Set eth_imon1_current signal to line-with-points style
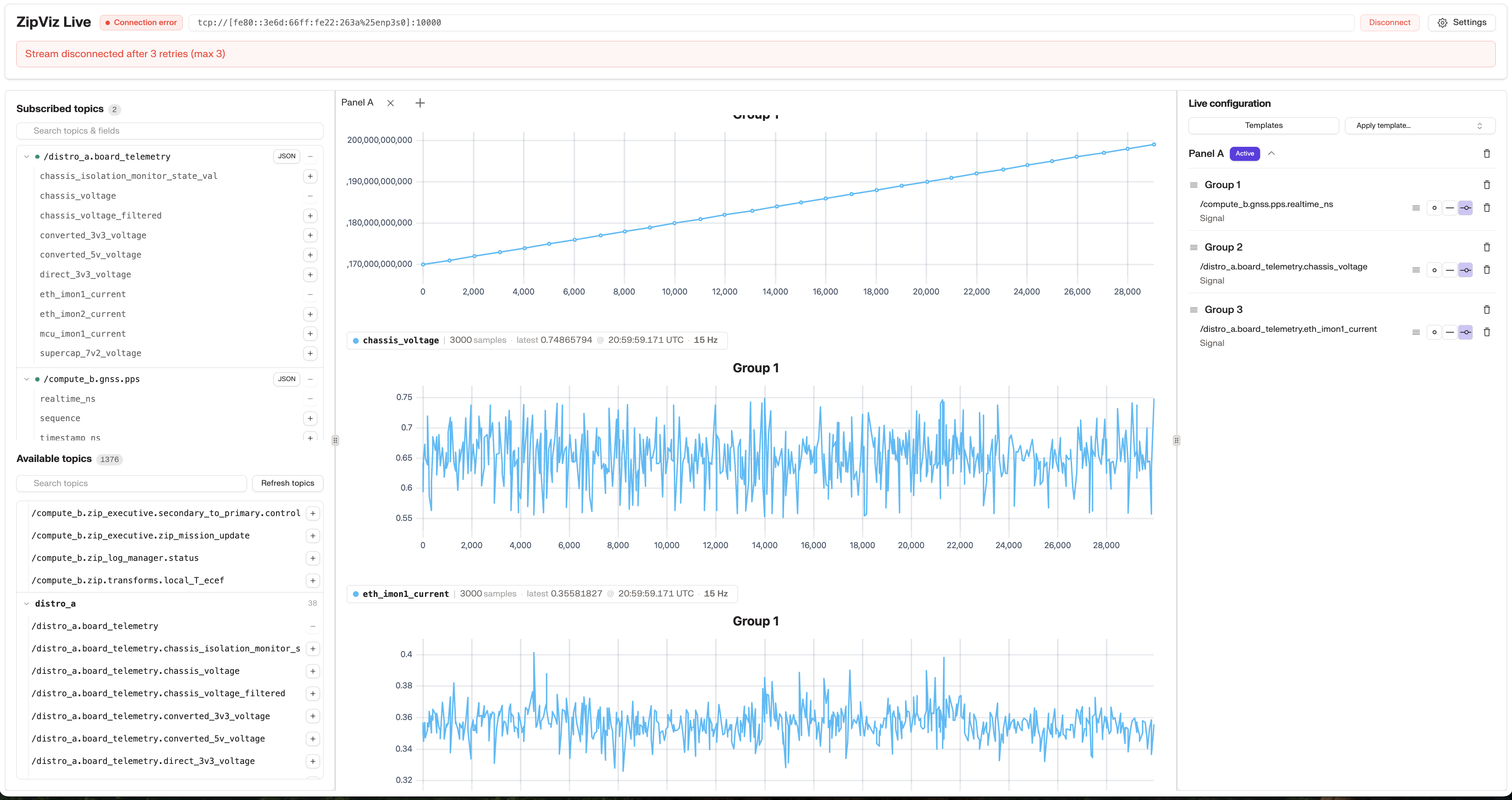1512x800 pixels. pos(1465,332)
